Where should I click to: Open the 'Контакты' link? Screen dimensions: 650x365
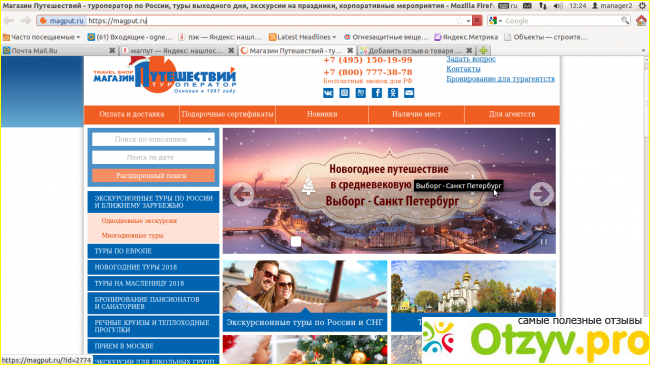pyautogui.click(x=463, y=69)
